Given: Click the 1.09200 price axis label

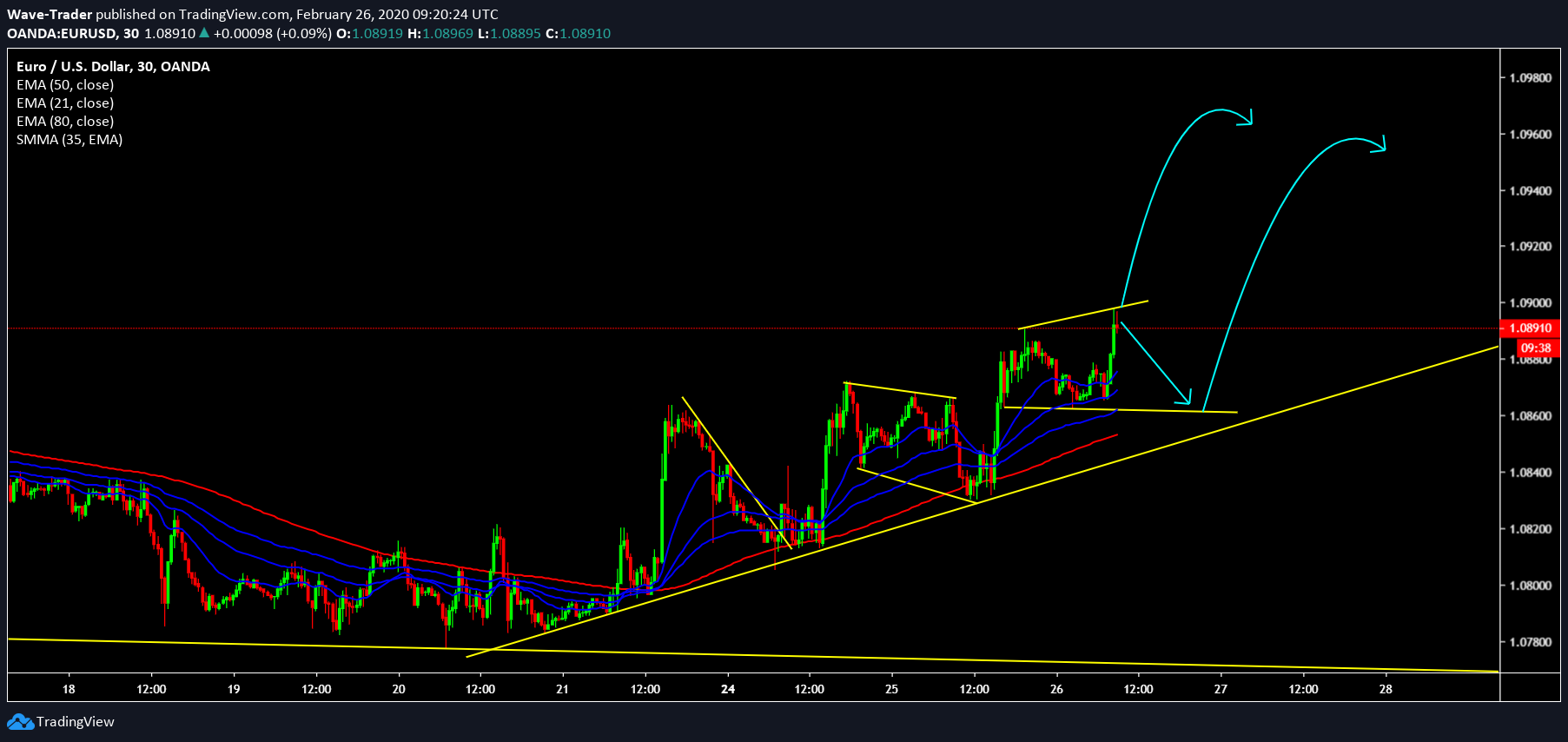Looking at the screenshot, I should click(1530, 247).
